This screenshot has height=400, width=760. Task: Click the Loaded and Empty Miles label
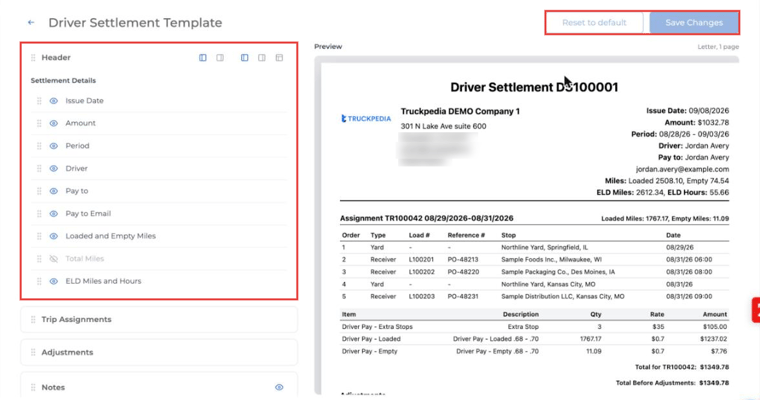click(x=111, y=236)
